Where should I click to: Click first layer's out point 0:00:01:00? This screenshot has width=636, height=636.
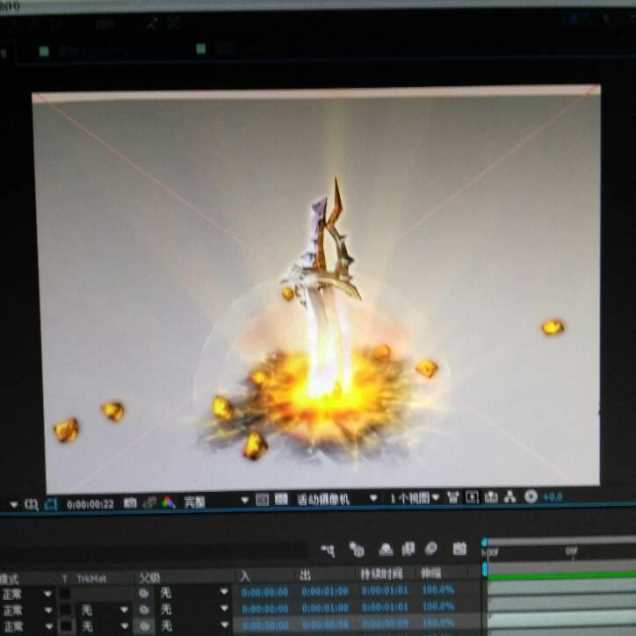tap(325, 591)
